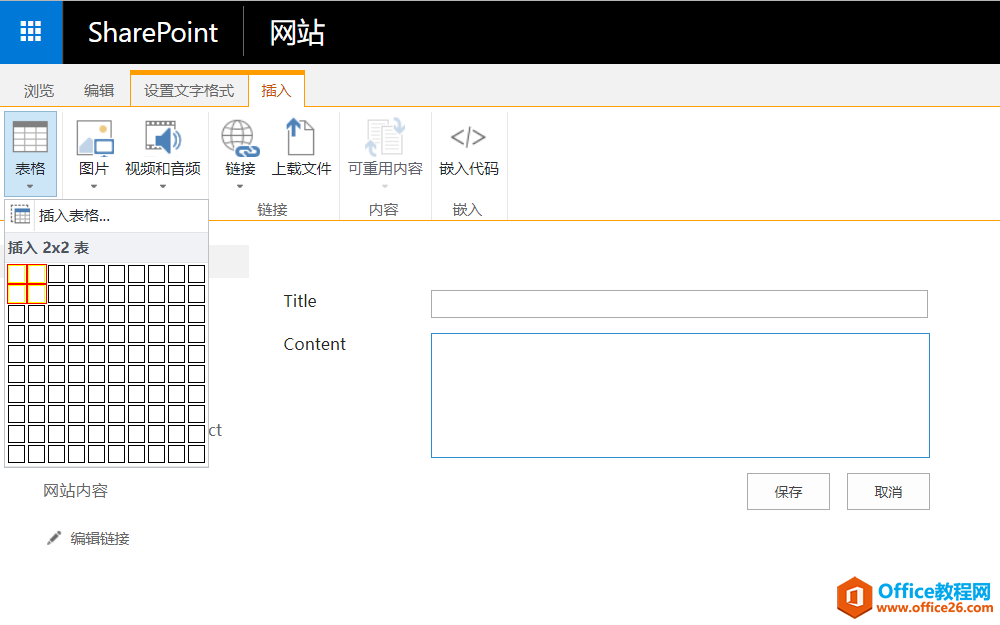The height and width of the screenshot is (625, 1000).
Task: Click the 表格 table icon
Action: point(30,140)
